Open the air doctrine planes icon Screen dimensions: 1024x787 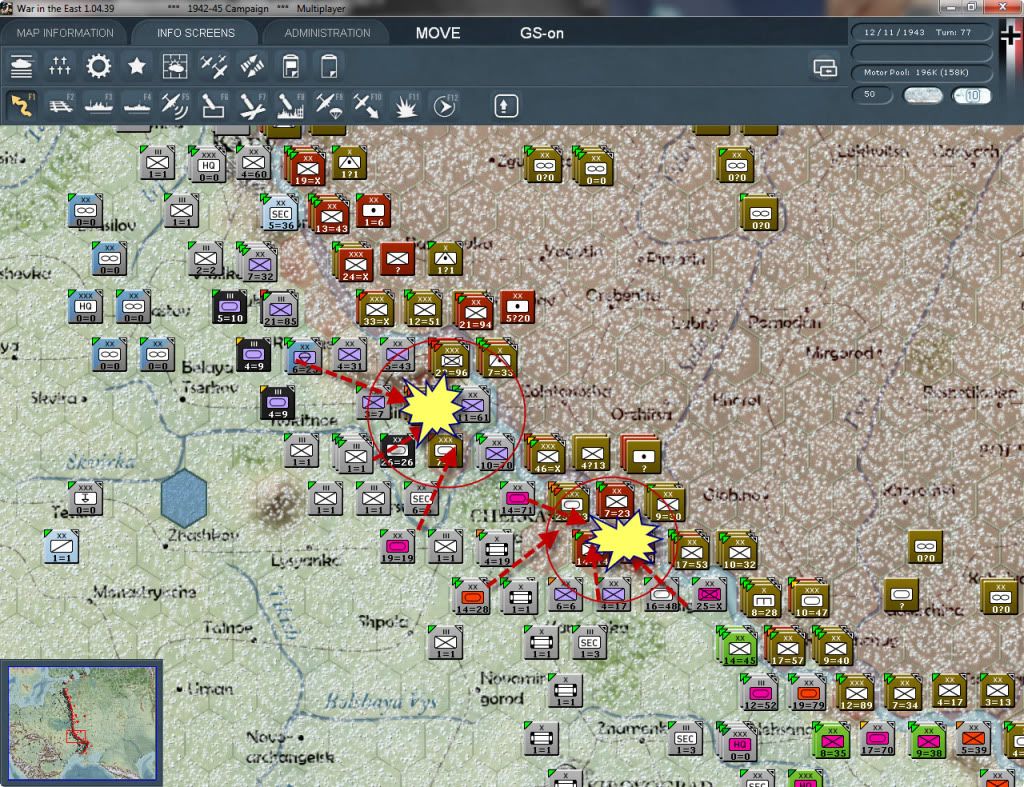[214, 67]
